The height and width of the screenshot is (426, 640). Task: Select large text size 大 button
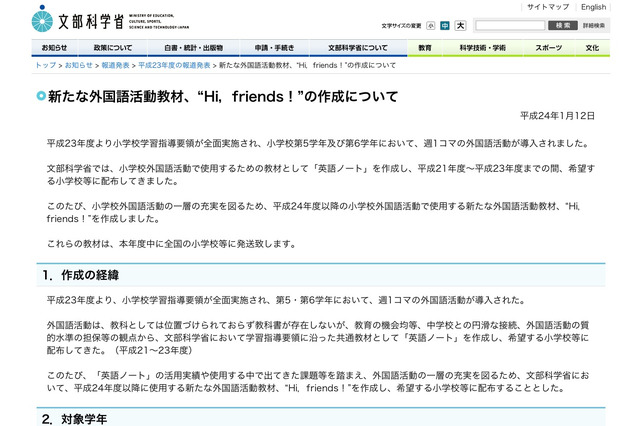[460, 25]
